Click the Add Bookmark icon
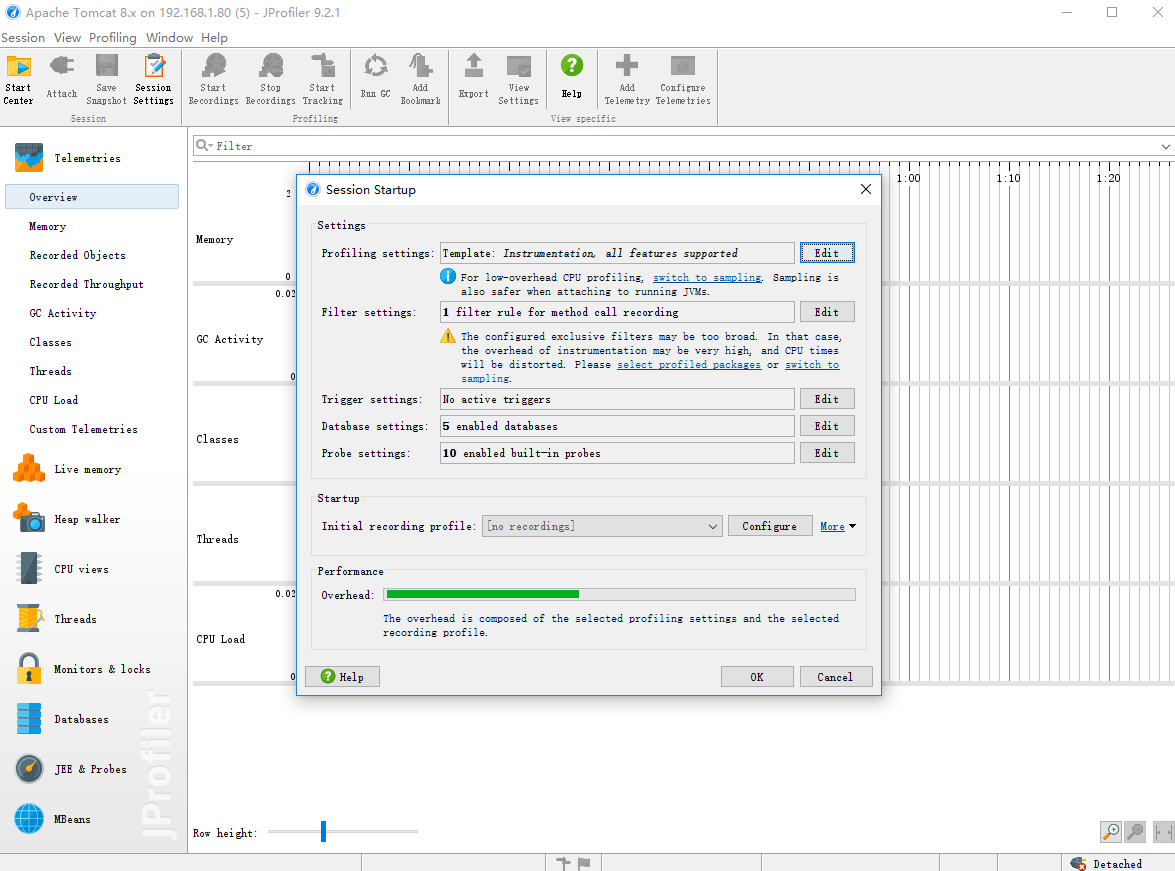This screenshot has width=1175, height=871. coord(420,79)
